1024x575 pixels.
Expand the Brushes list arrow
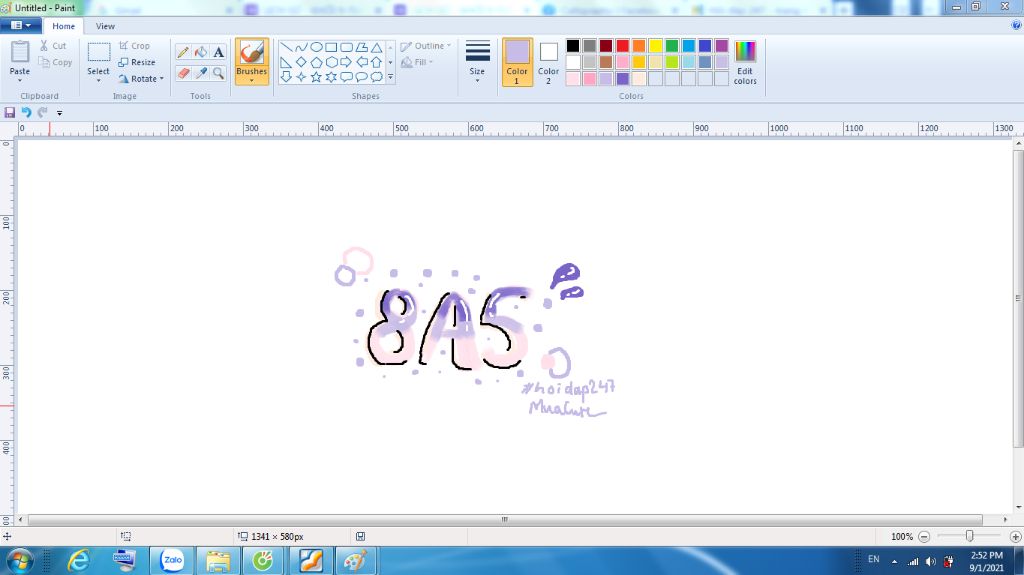(x=251, y=80)
